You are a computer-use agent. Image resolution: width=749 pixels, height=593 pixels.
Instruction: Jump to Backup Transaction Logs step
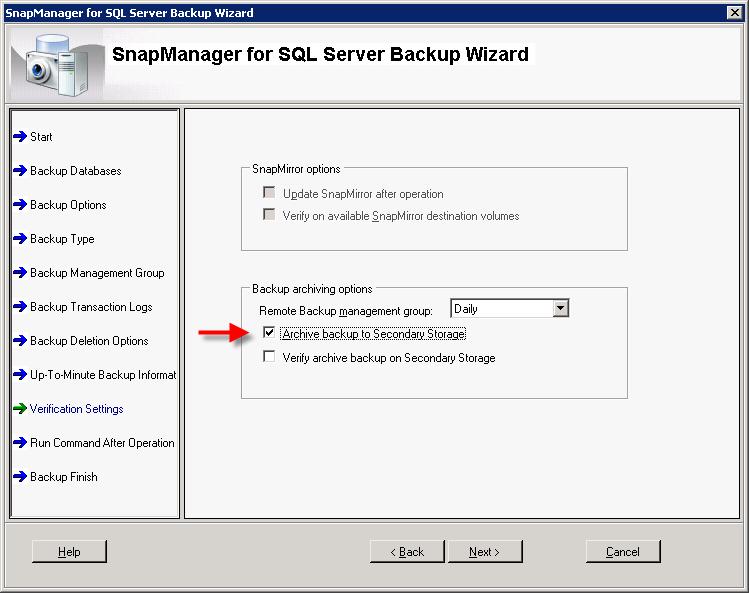91,307
